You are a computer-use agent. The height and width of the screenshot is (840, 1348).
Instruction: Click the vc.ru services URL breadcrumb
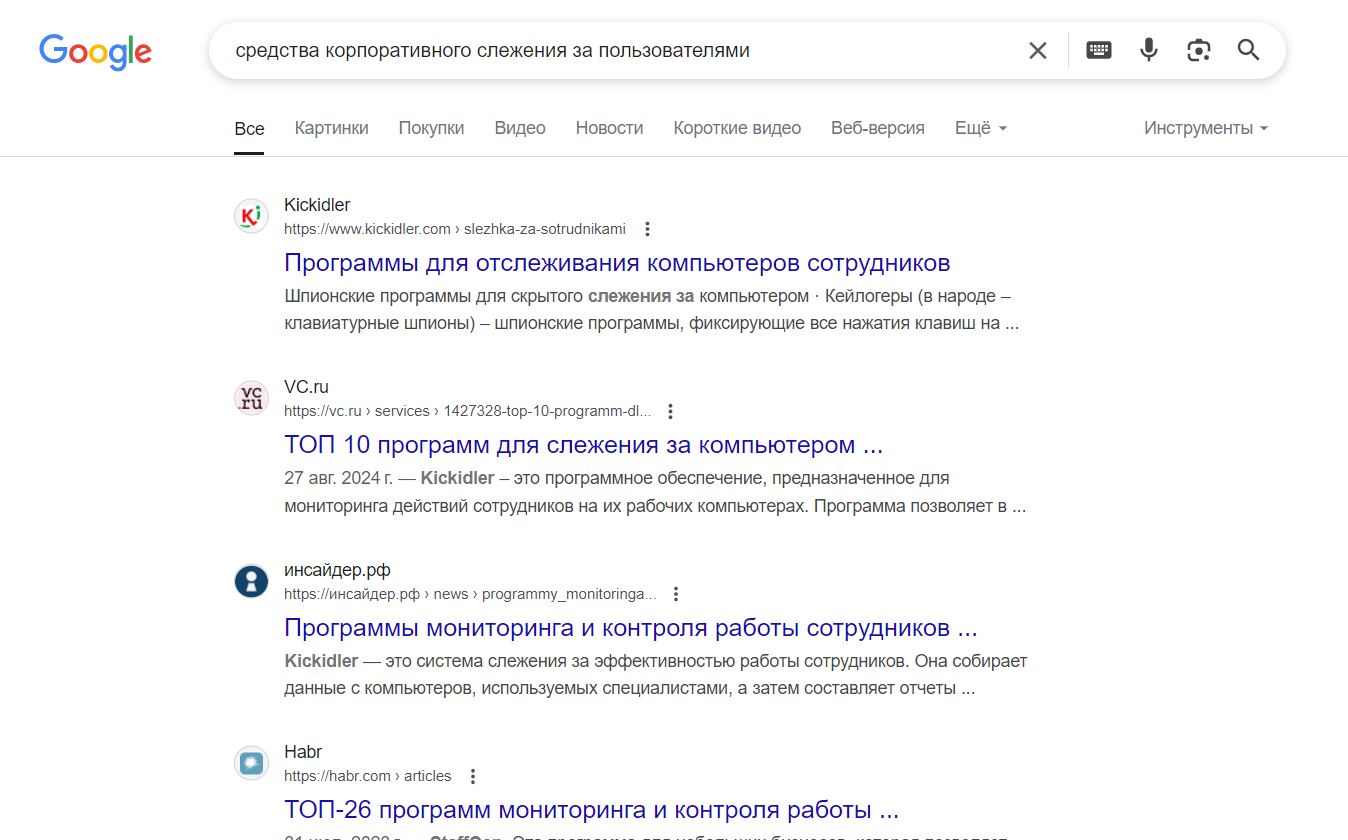click(x=467, y=411)
